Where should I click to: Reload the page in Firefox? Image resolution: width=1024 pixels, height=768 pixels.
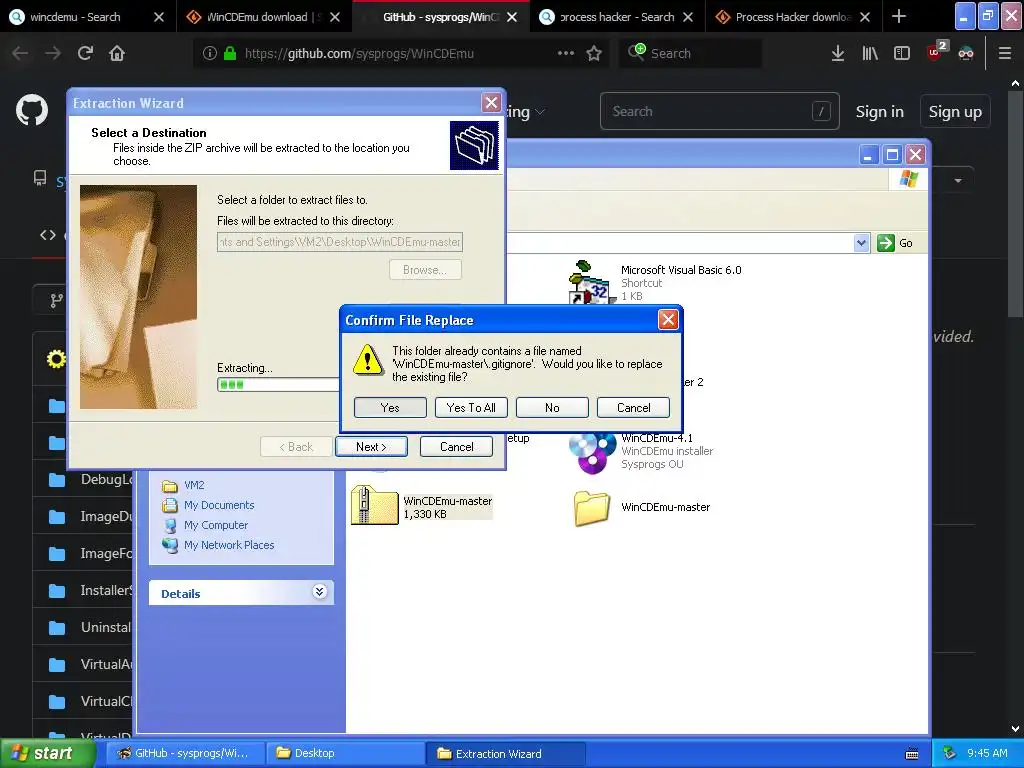85,54
